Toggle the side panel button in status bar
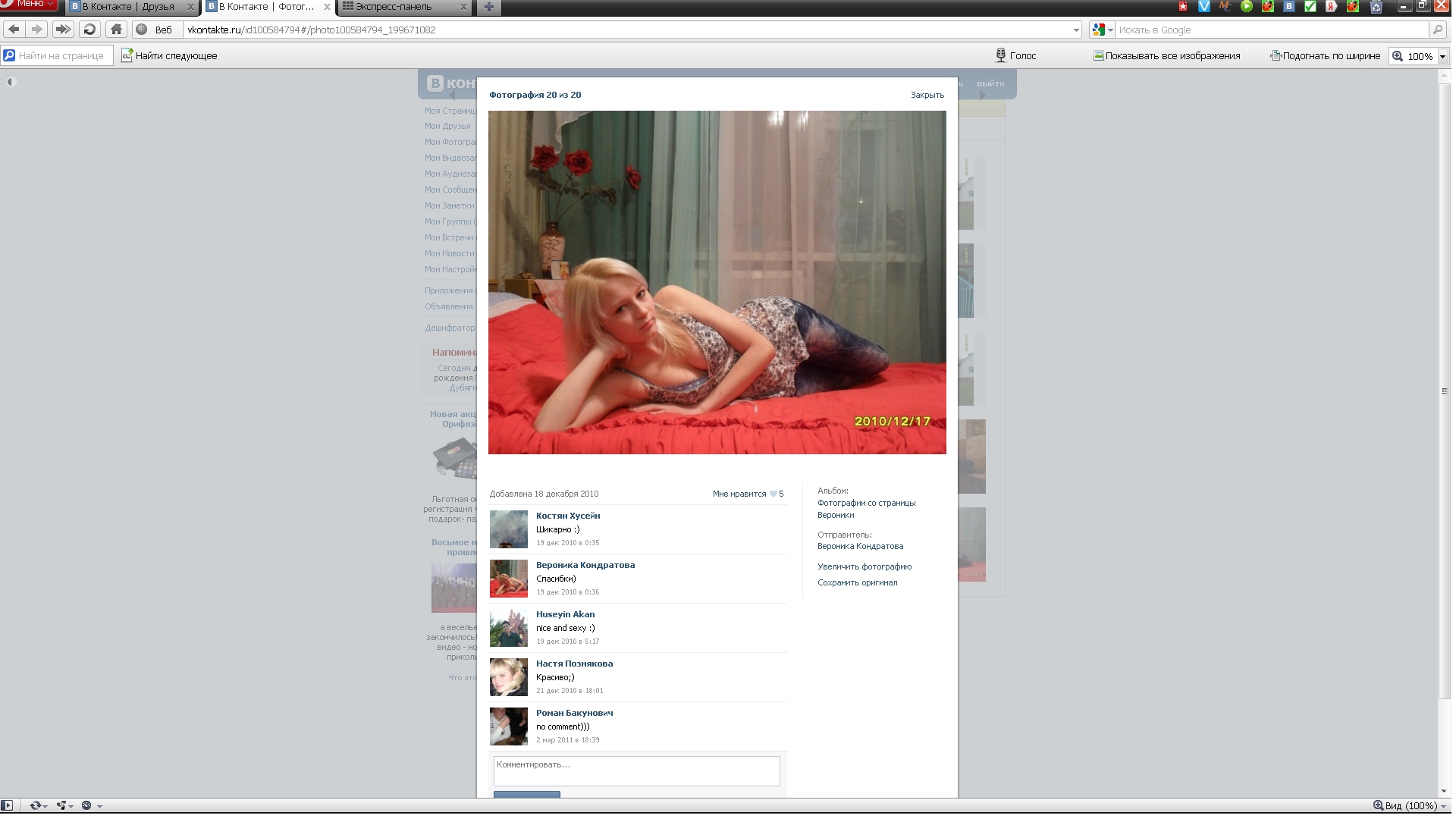The width and height of the screenshot is (1456, 819). point(7,805)
